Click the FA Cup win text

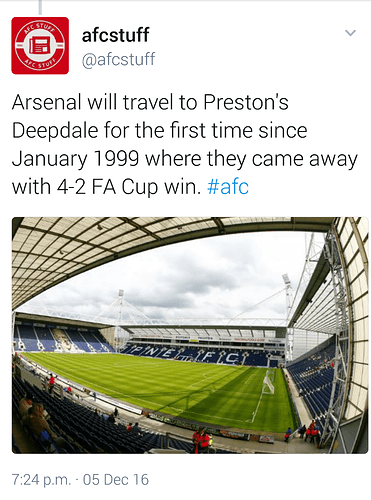pos(146,187)
